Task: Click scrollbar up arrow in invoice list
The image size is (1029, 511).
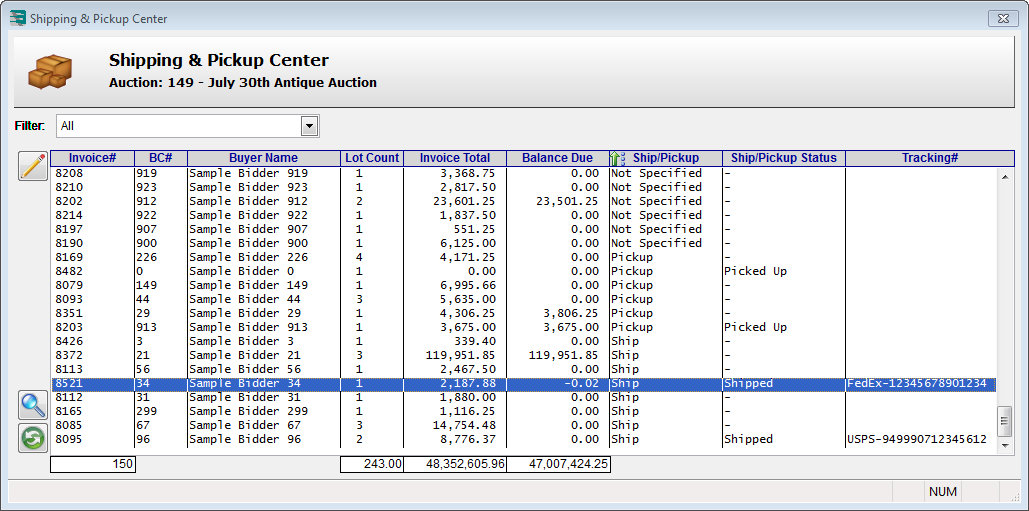Action: coord(1006,173)
